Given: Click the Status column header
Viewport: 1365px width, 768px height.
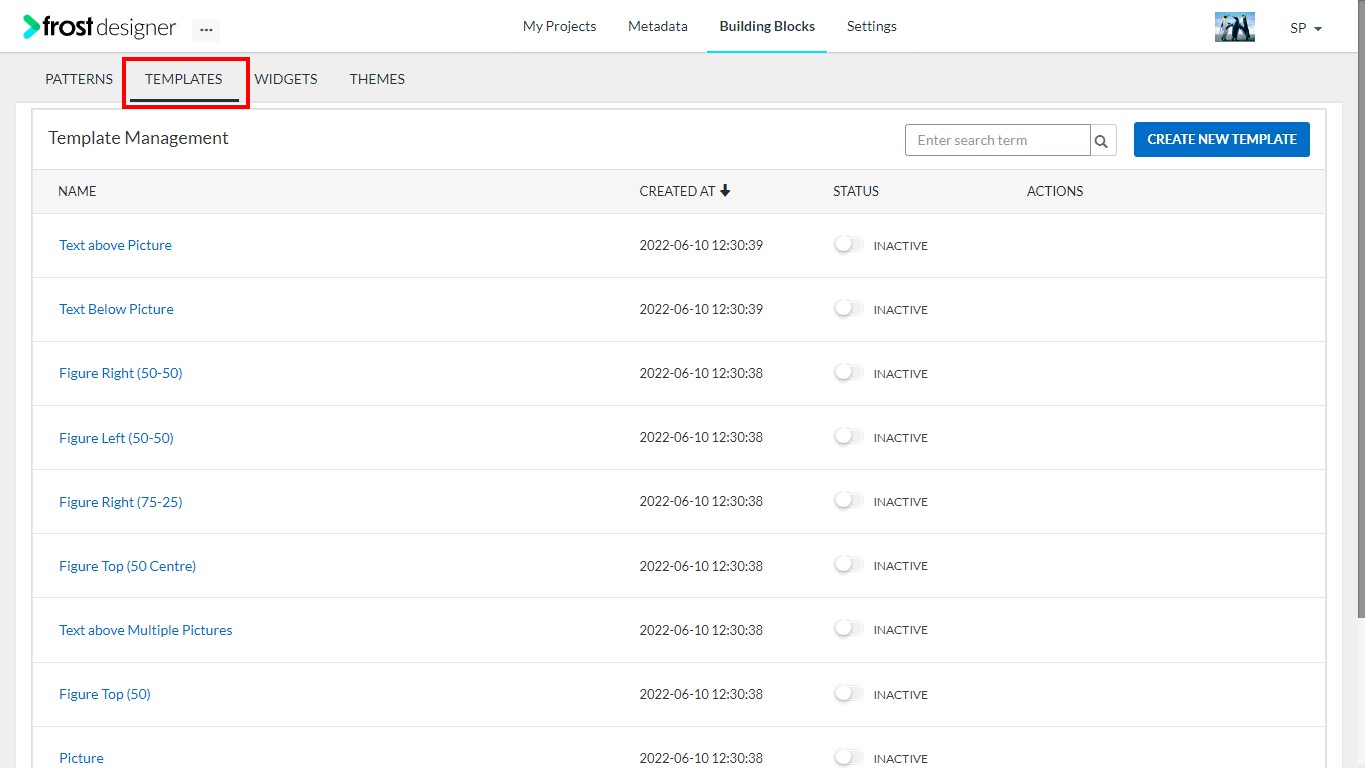Looking at the screenshot, I should tap(856, 191).
